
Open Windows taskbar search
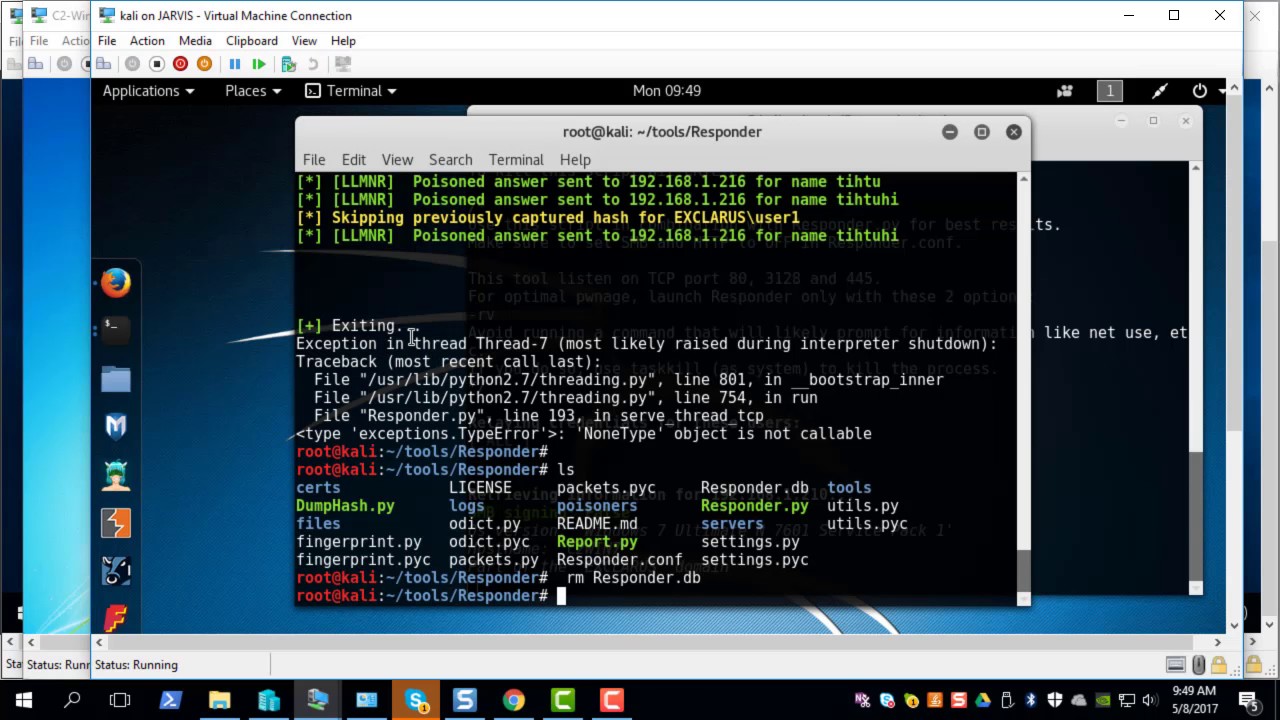tap(72, 700)
